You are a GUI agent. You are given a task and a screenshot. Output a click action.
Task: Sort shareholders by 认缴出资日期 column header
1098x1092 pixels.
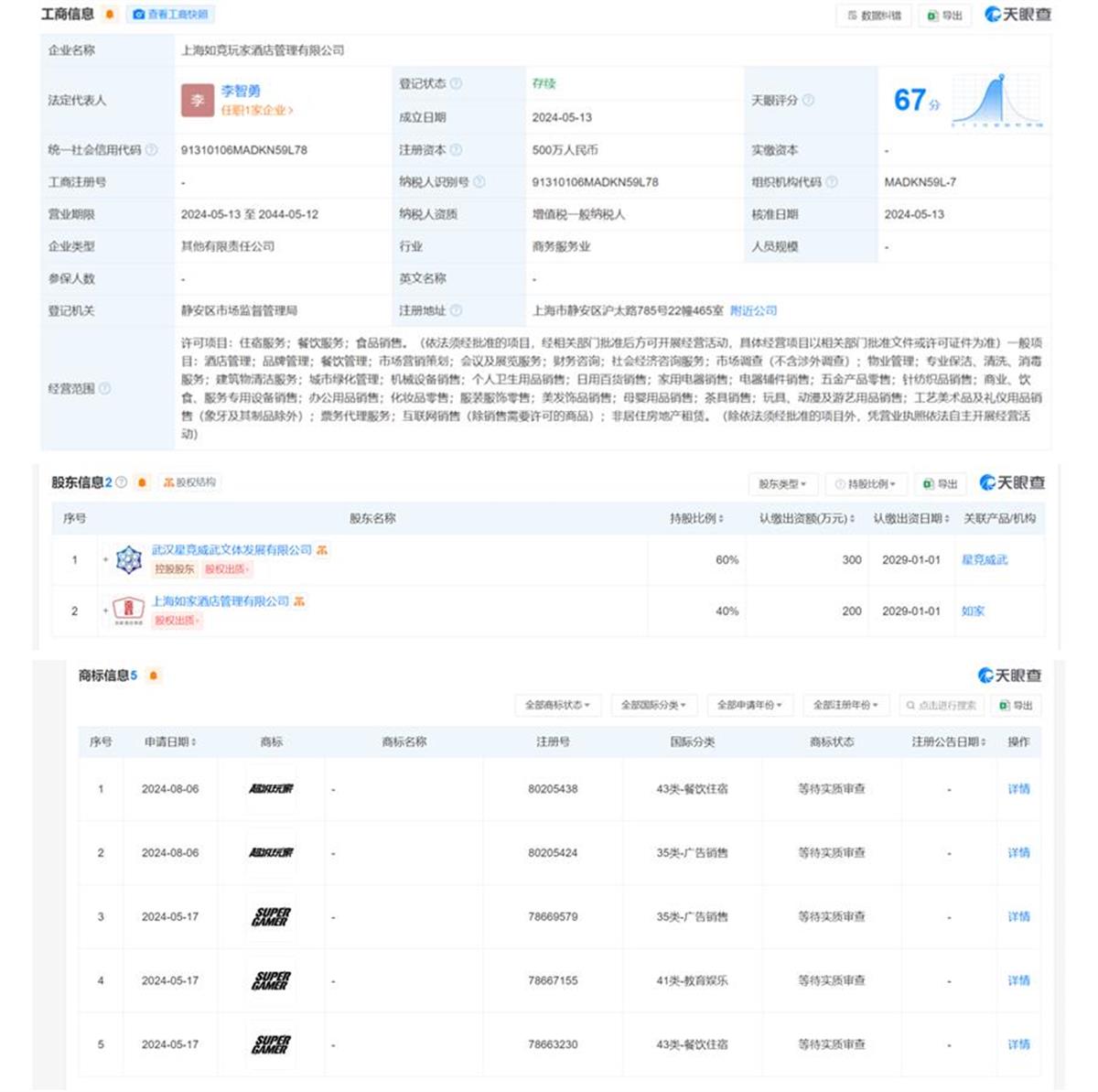(910, 519)
